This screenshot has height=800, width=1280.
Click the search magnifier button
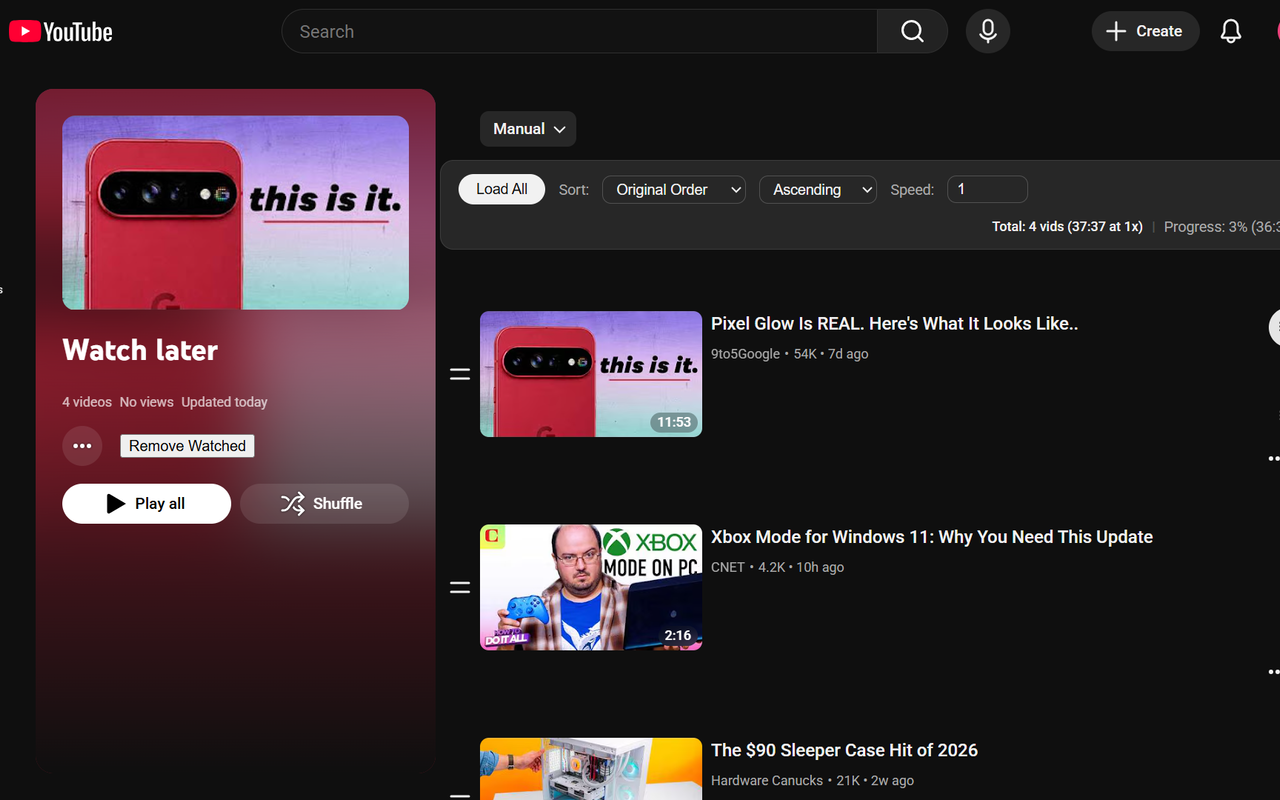pyautogui.click(x=912, y=31)
